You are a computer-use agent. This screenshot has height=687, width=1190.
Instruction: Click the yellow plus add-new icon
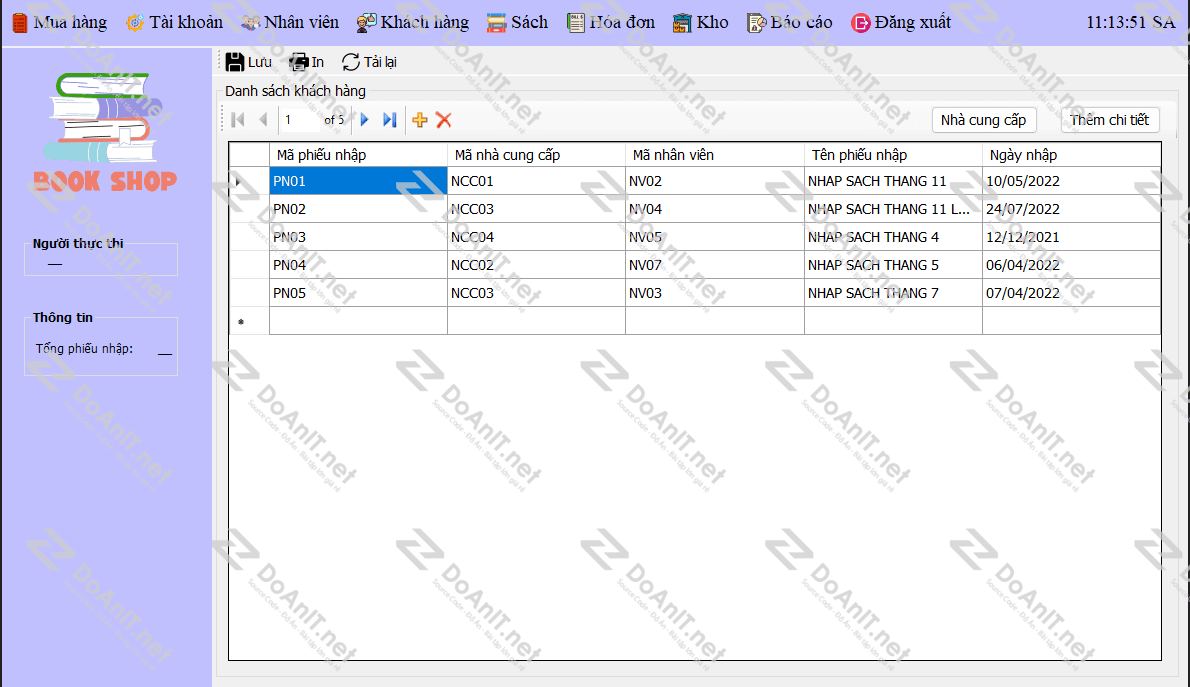coord(420,120)
